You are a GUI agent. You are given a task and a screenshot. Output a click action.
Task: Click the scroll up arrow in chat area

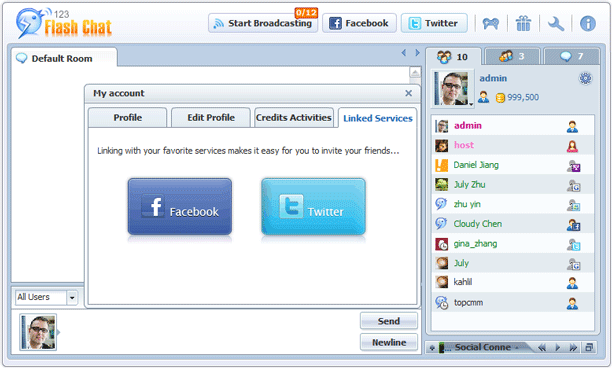pos(415,73)
